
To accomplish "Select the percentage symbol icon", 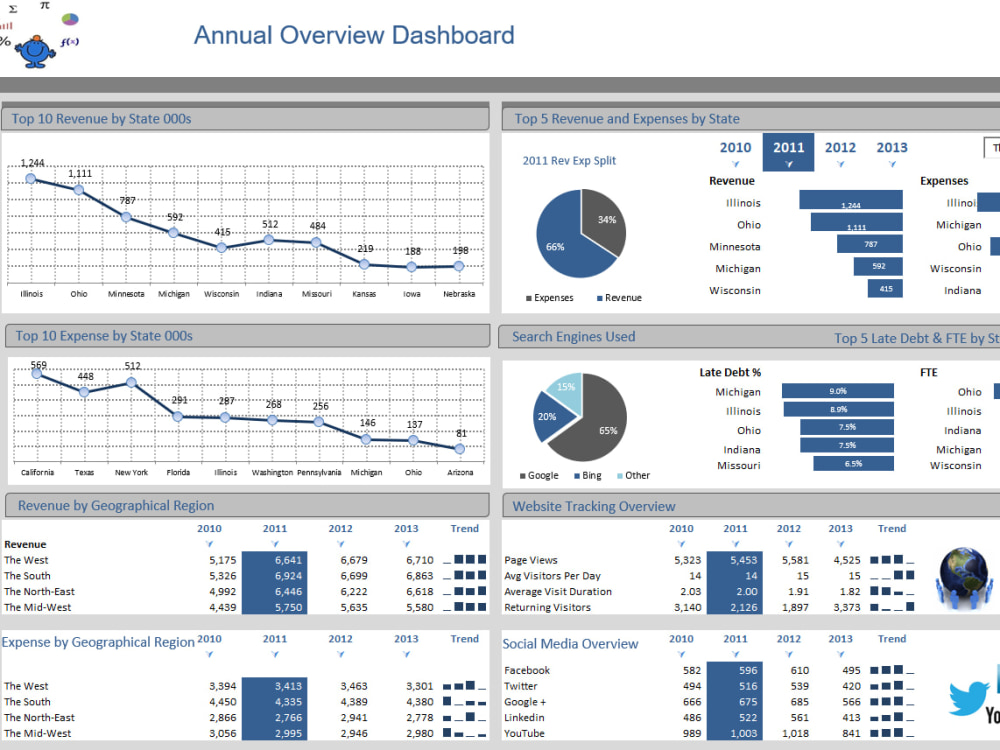I will [x=4, y=42].
